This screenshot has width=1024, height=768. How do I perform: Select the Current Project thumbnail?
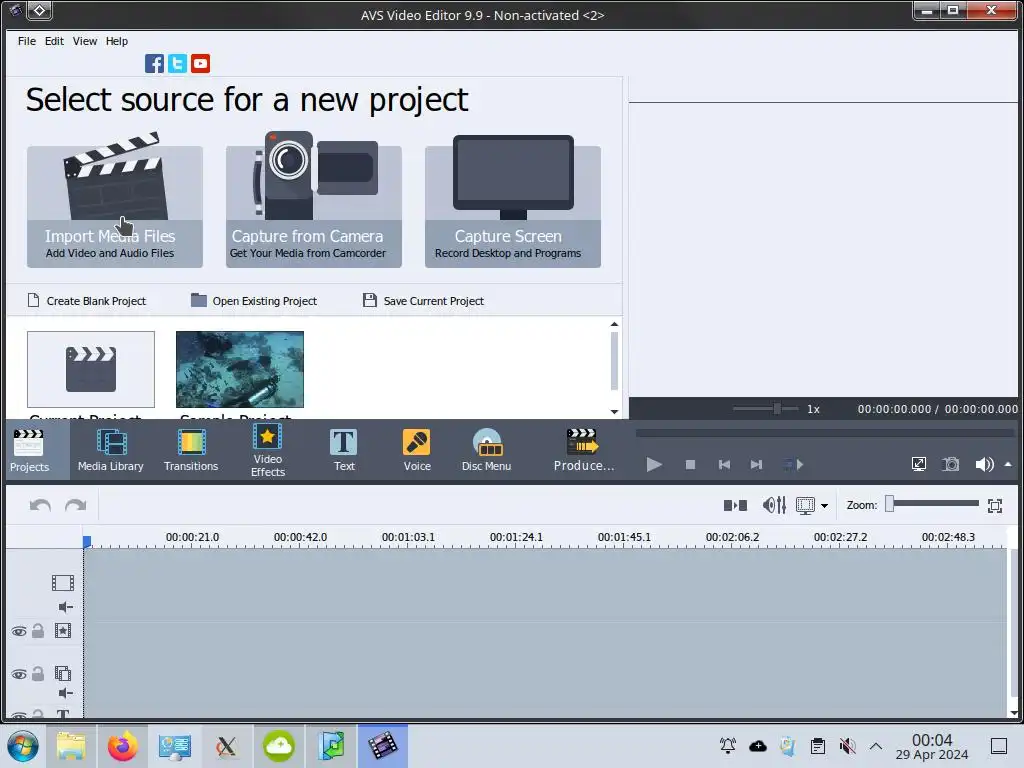[x=91, y=369]
